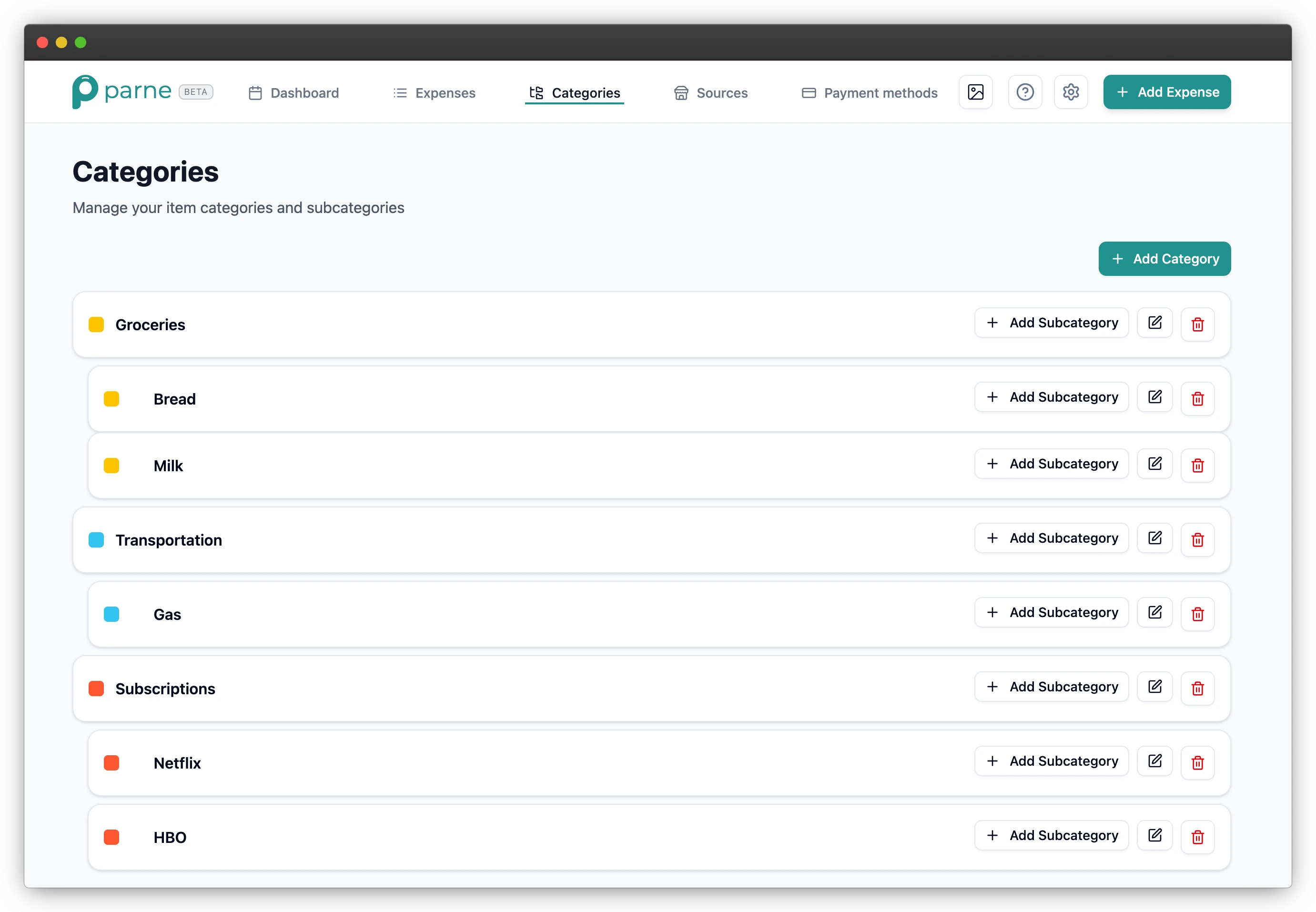
Task: Edit the Transportation category
Action: point(1154,537)
